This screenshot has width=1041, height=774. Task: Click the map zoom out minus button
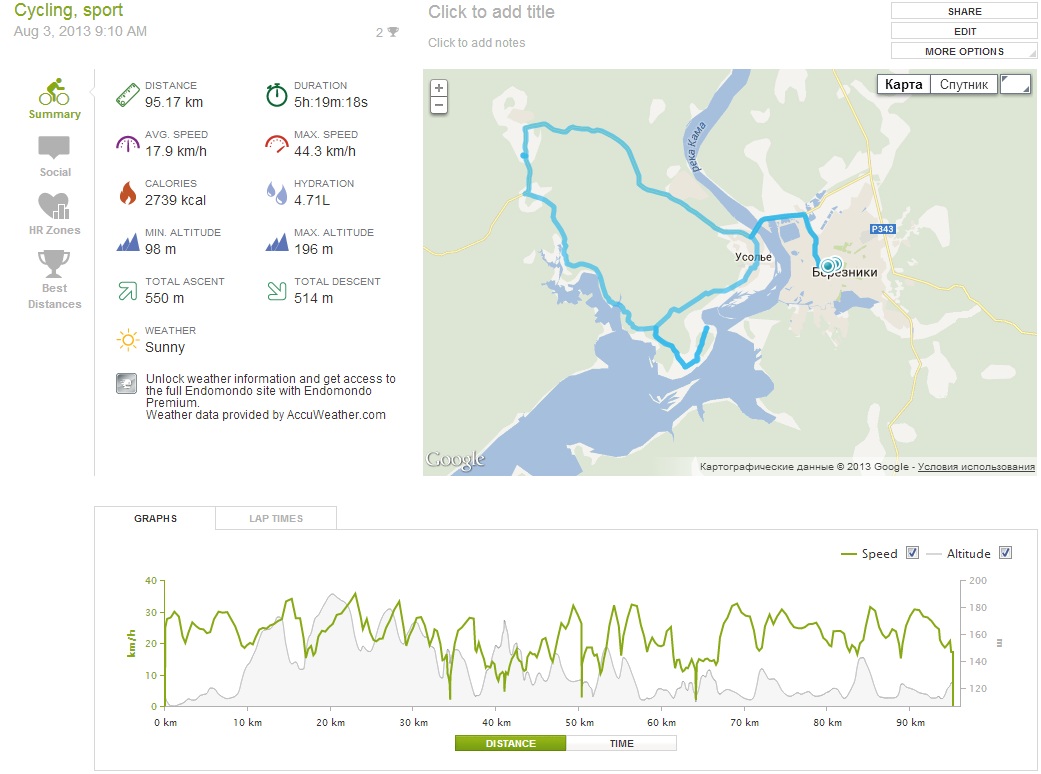pyautogui.click(x=439, y=104)
